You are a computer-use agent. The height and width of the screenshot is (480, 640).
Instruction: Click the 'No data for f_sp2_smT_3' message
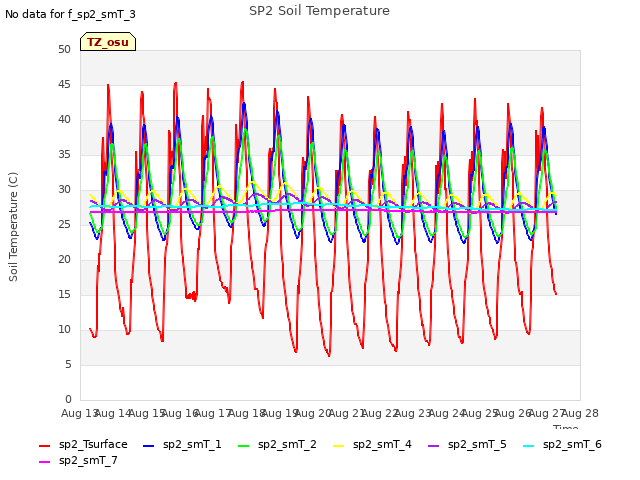coord(70,14)
